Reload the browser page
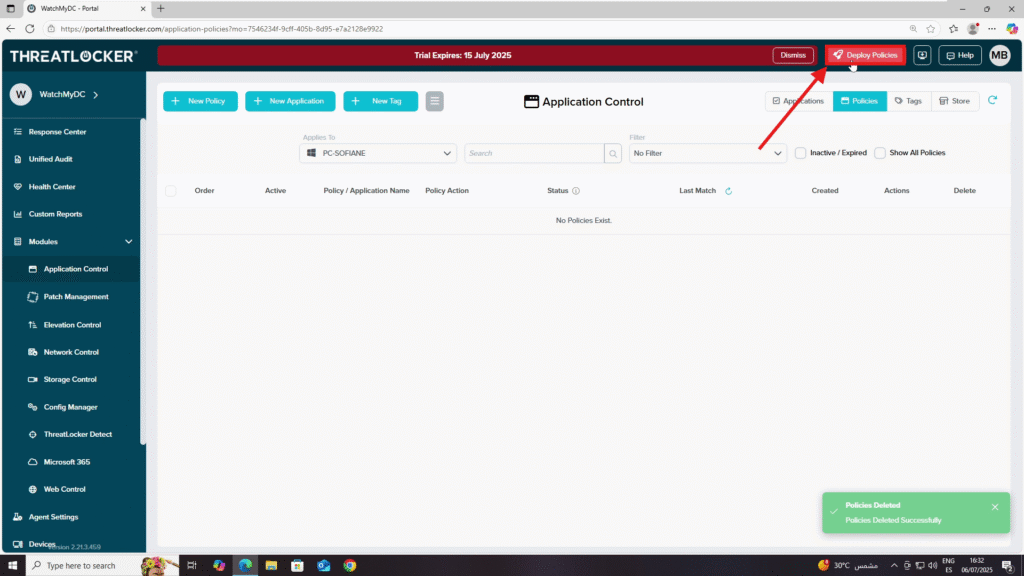 click(x=29, y=29)
